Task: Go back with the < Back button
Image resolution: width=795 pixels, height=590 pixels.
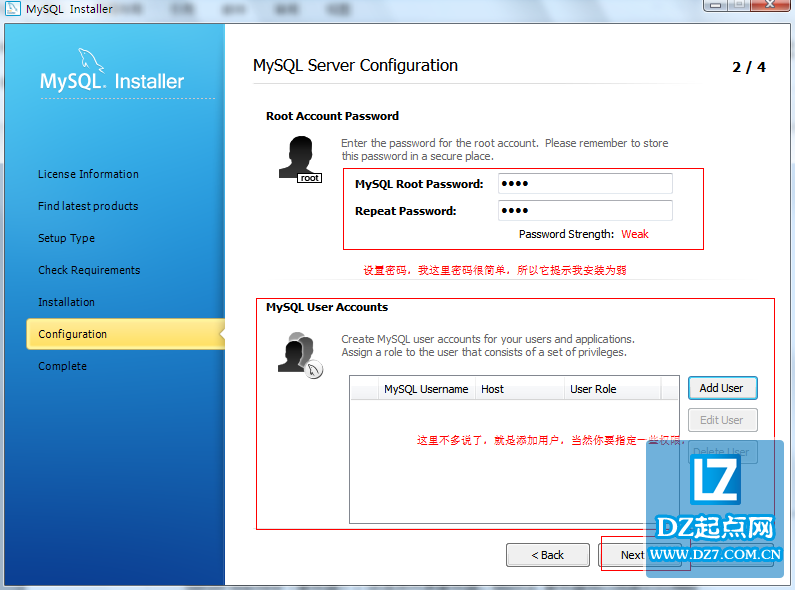Action: coord(548,555)
